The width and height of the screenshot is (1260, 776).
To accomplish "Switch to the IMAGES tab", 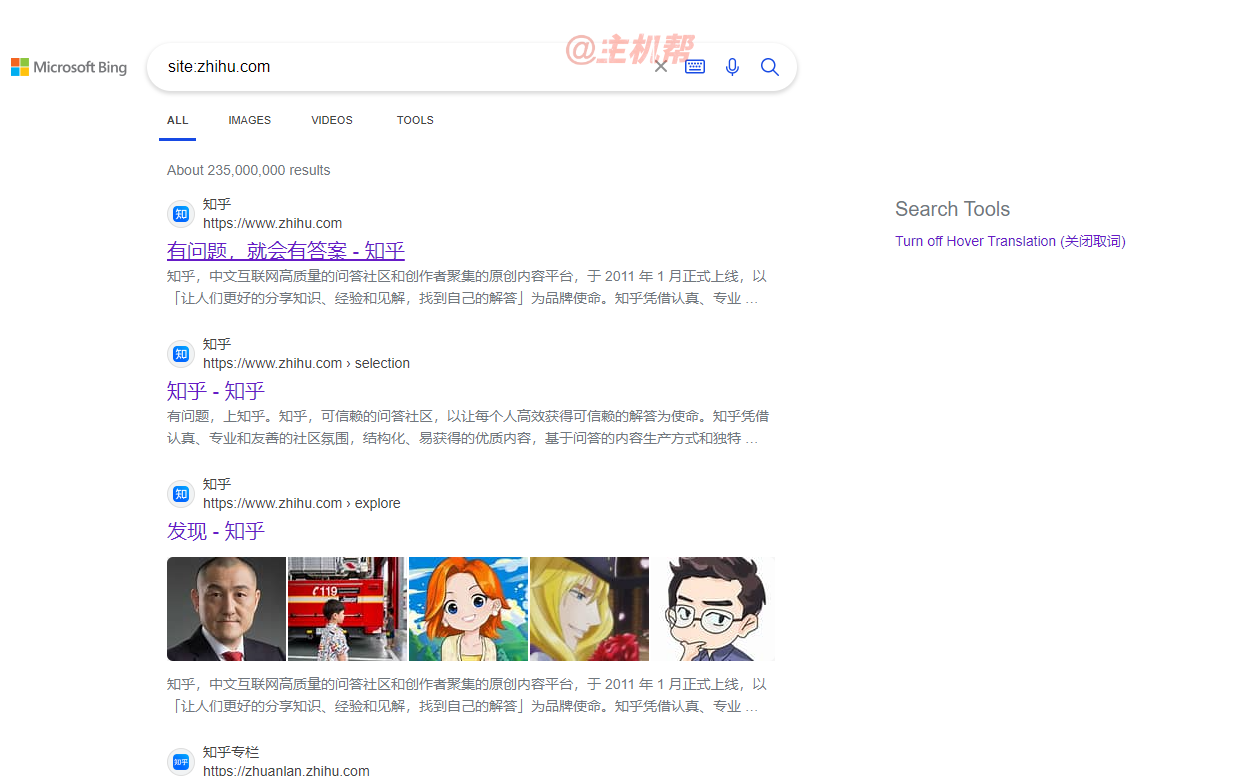I will (x=249, y=120).
